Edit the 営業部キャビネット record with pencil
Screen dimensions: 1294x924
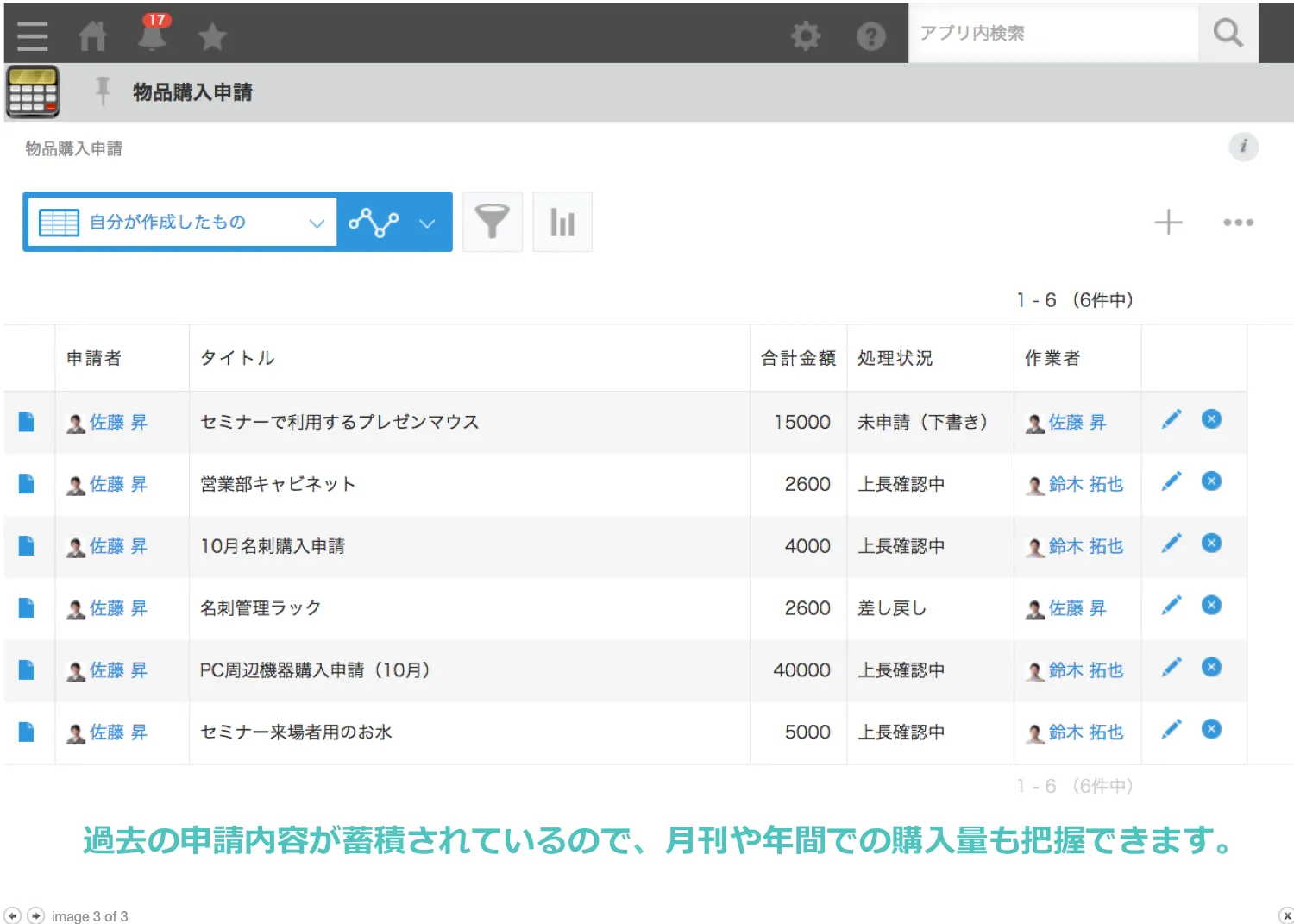[1172, 481]
